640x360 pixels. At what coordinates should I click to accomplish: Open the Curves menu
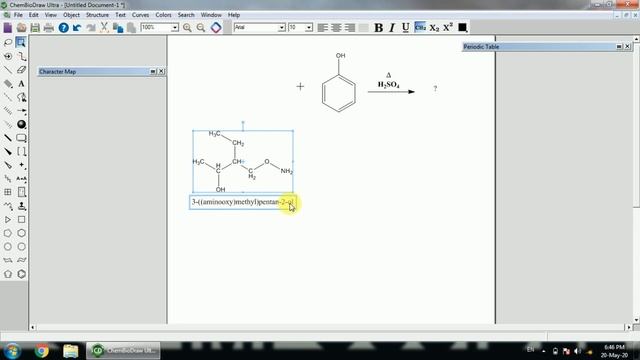140,15
